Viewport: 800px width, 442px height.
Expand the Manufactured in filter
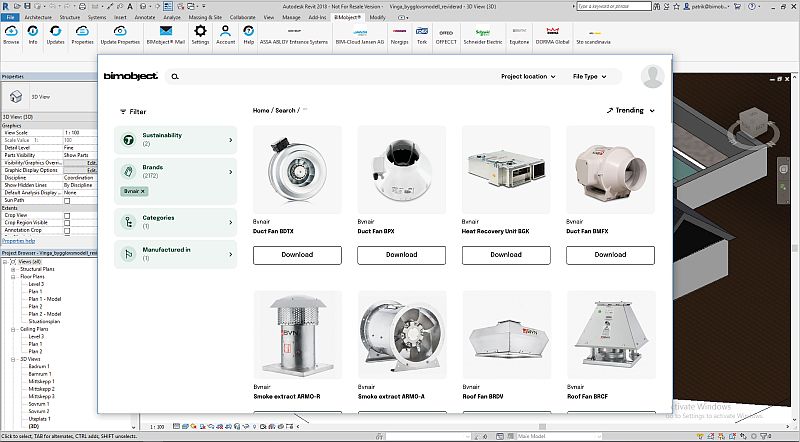click(176, 254)
